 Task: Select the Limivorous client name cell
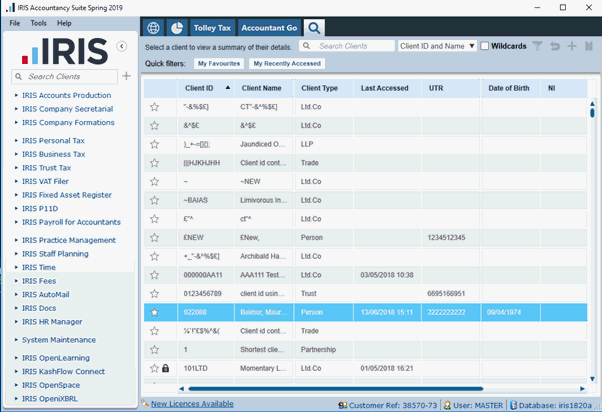(263, 200)
